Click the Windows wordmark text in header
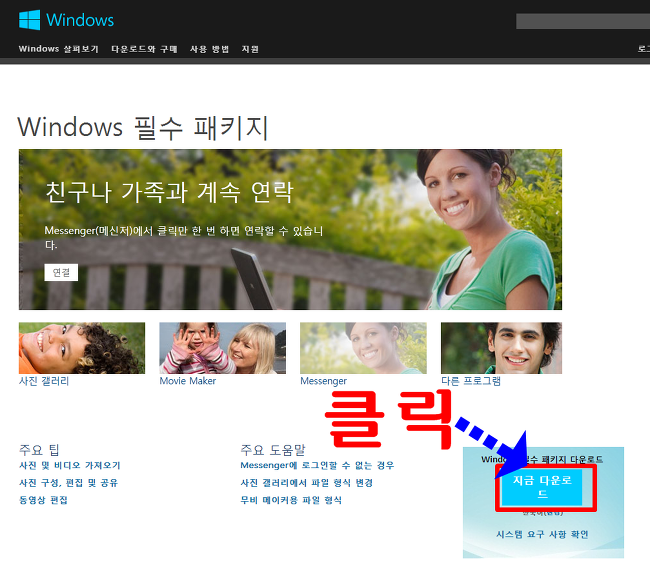This screenshot has width=650, height=570. (80, 20)
